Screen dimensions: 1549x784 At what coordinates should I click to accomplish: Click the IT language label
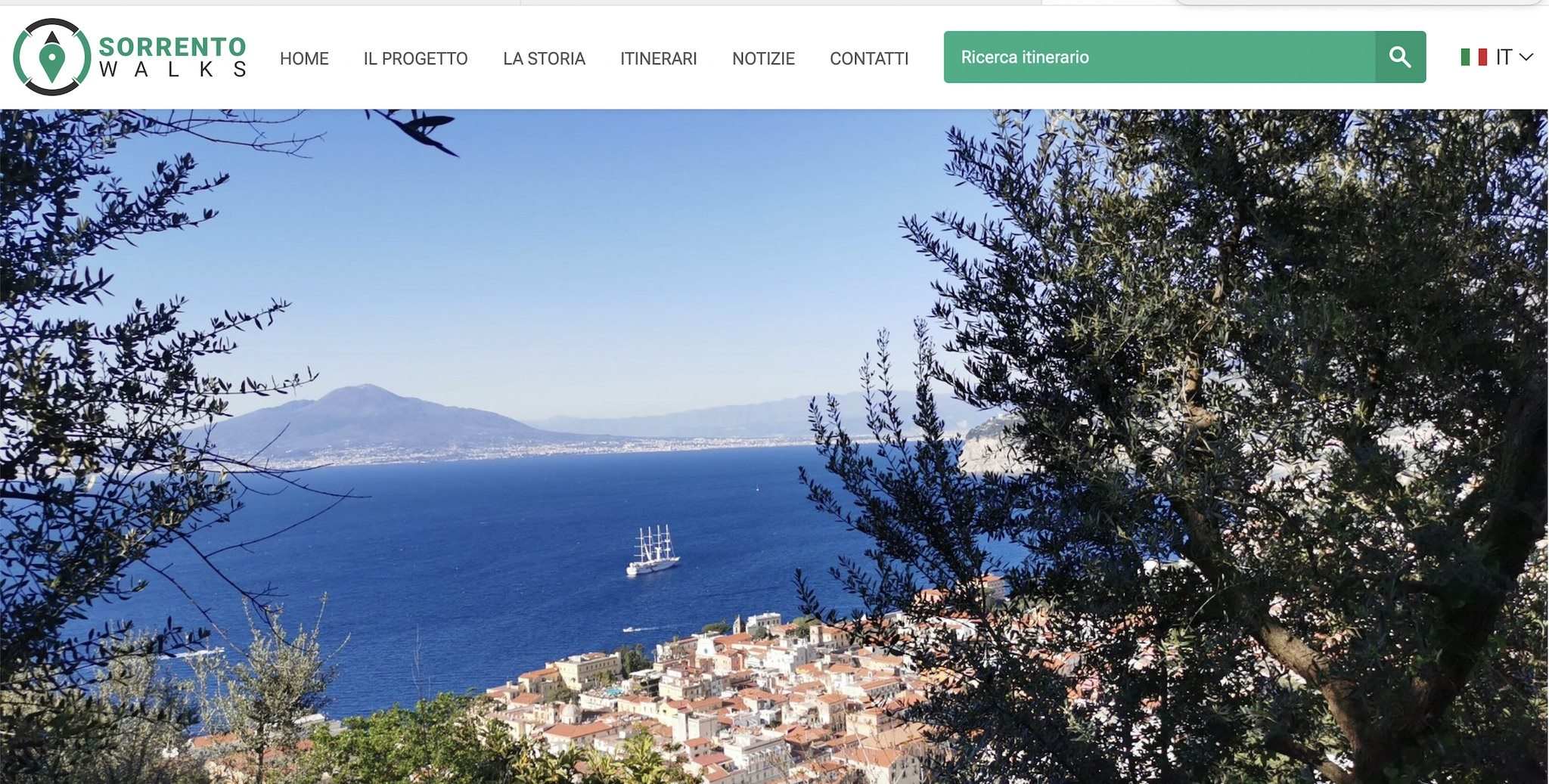coord(1504,57)
